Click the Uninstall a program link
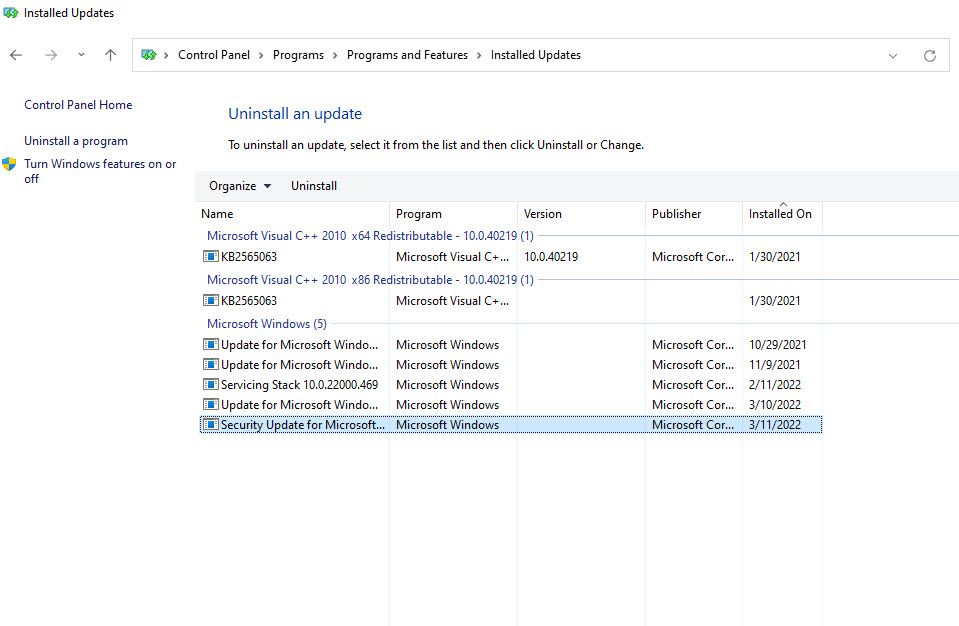The image size is (959, 626). (76, 141)
